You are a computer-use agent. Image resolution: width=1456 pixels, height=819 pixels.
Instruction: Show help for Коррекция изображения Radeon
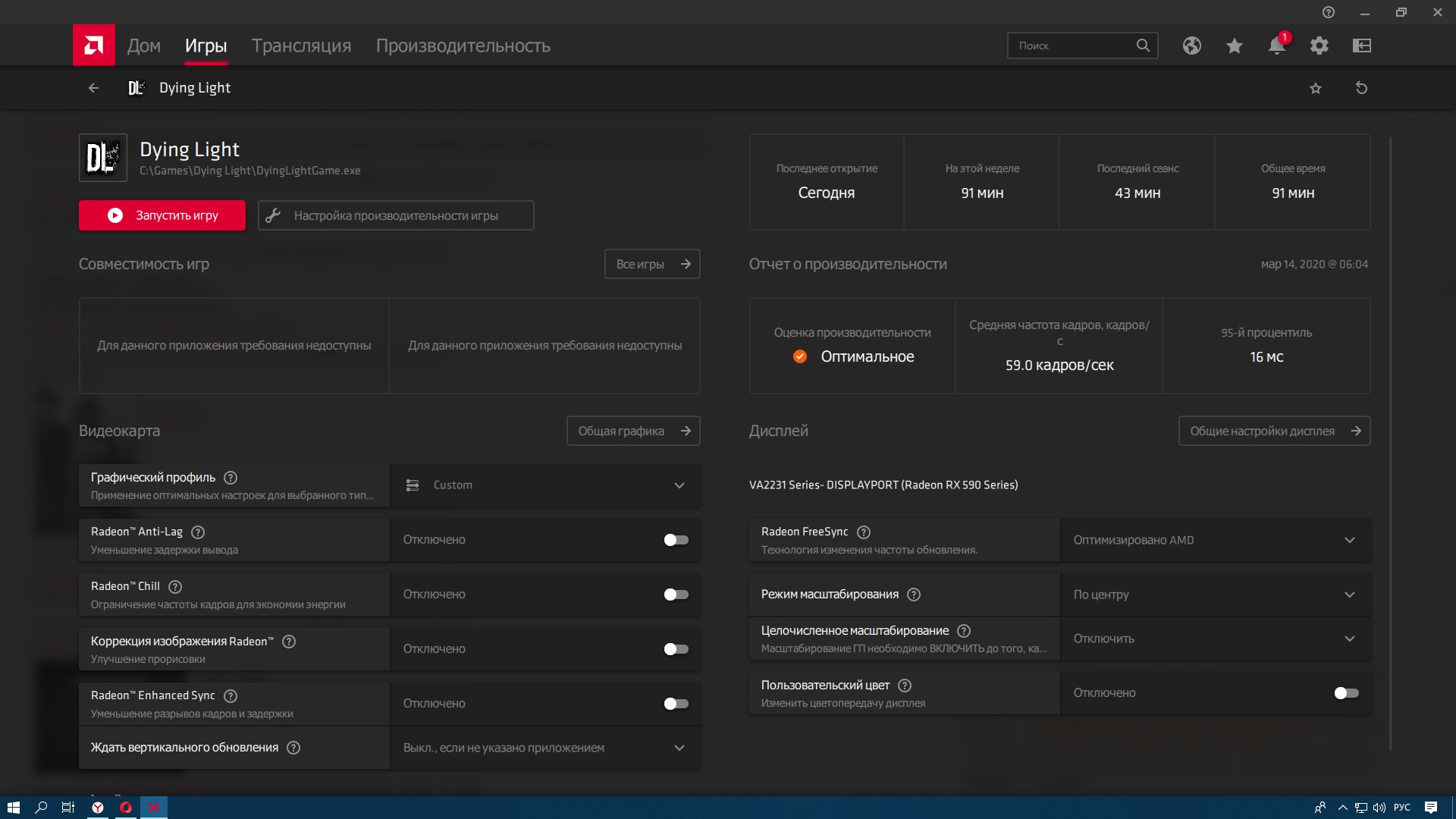click(289, 642)
